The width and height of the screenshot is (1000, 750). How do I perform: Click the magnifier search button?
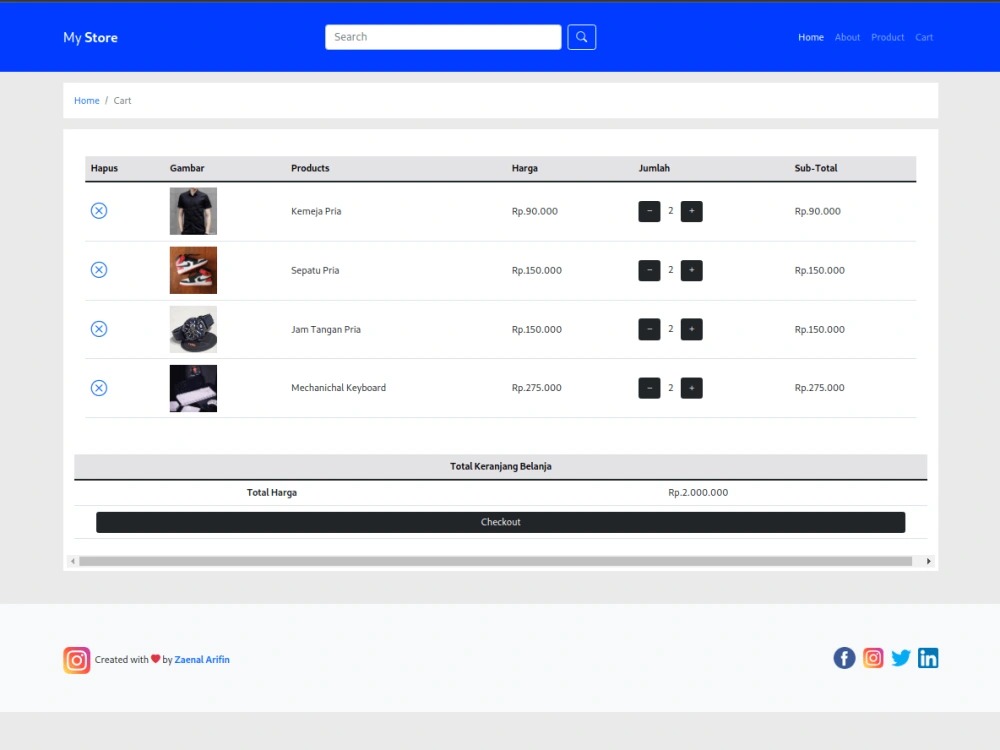point(581,37)
